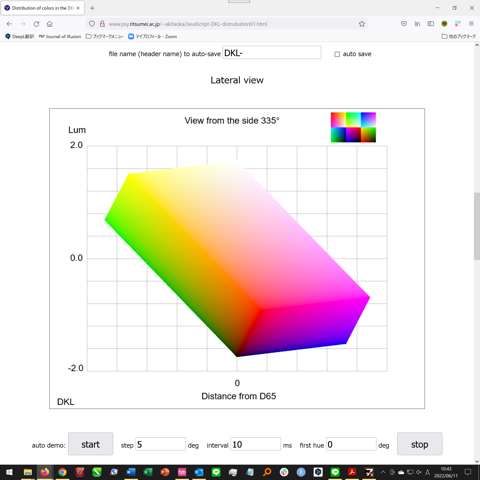The image size is (480, 480).
Task: Click the step degrees input field
Action: pyautogui.click(x=160, y=444)
